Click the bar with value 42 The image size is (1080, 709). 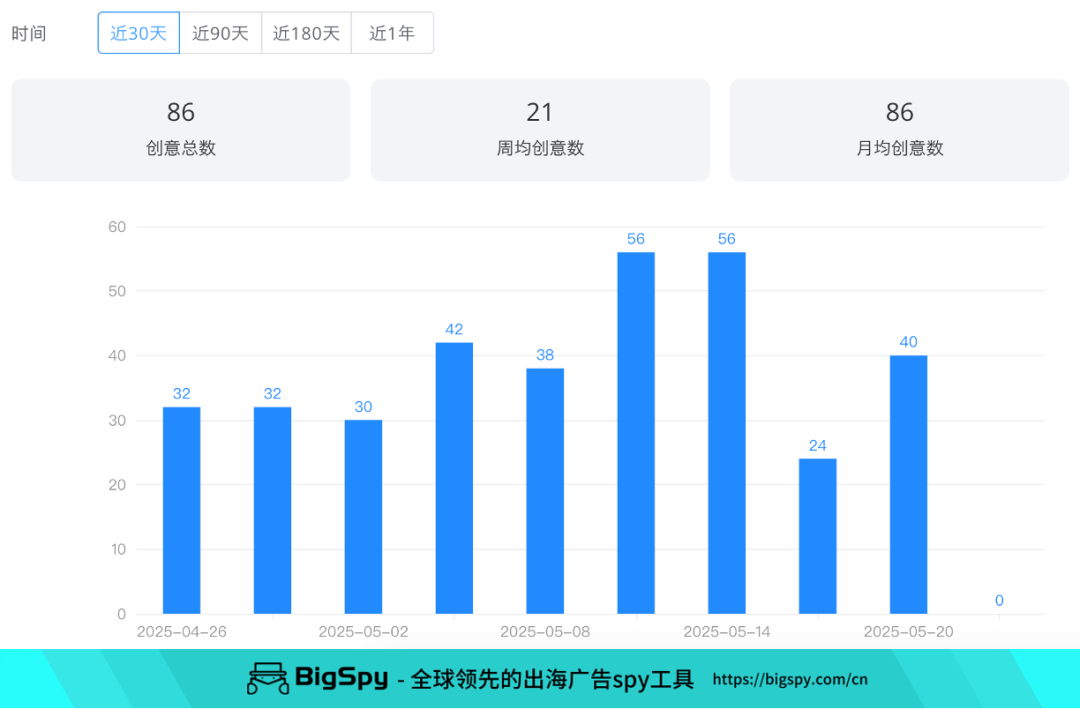(453, 478)
